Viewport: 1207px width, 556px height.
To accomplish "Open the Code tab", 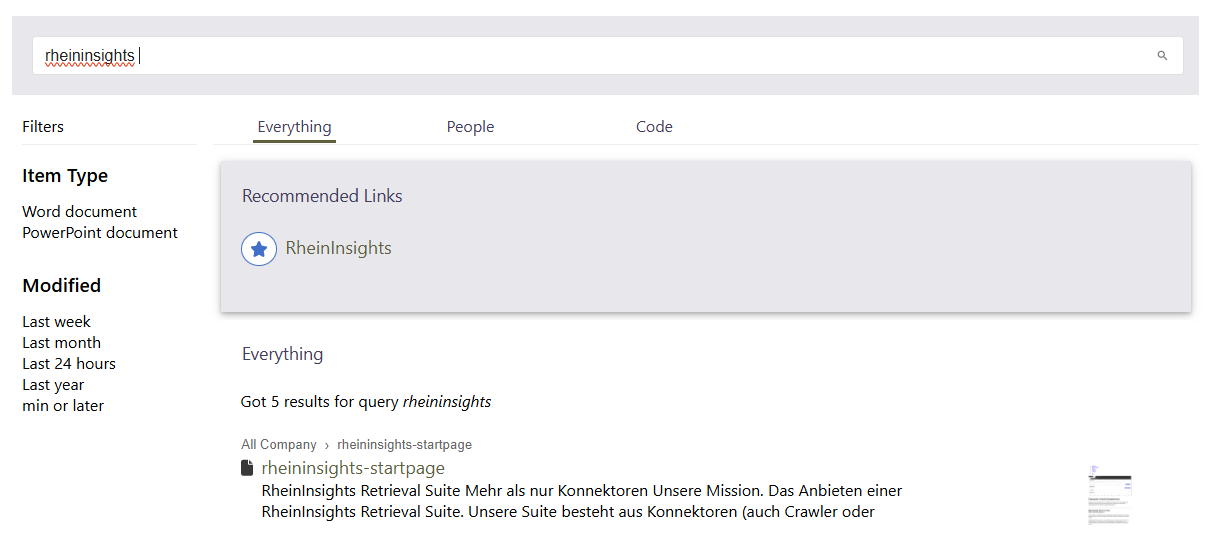I will (654, 127).
